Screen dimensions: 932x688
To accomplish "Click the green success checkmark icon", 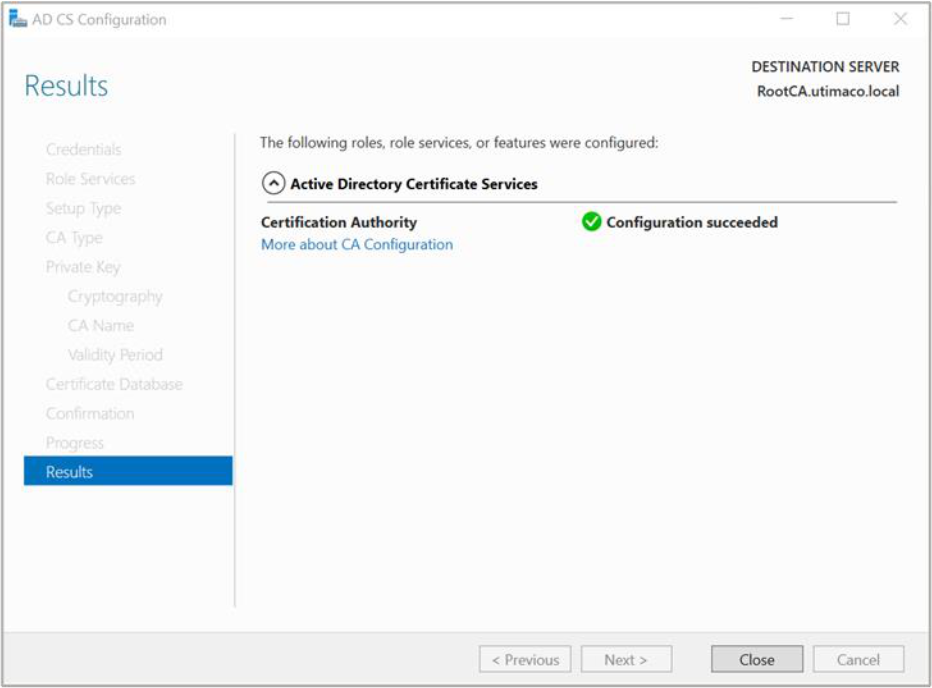I will 591,222.
